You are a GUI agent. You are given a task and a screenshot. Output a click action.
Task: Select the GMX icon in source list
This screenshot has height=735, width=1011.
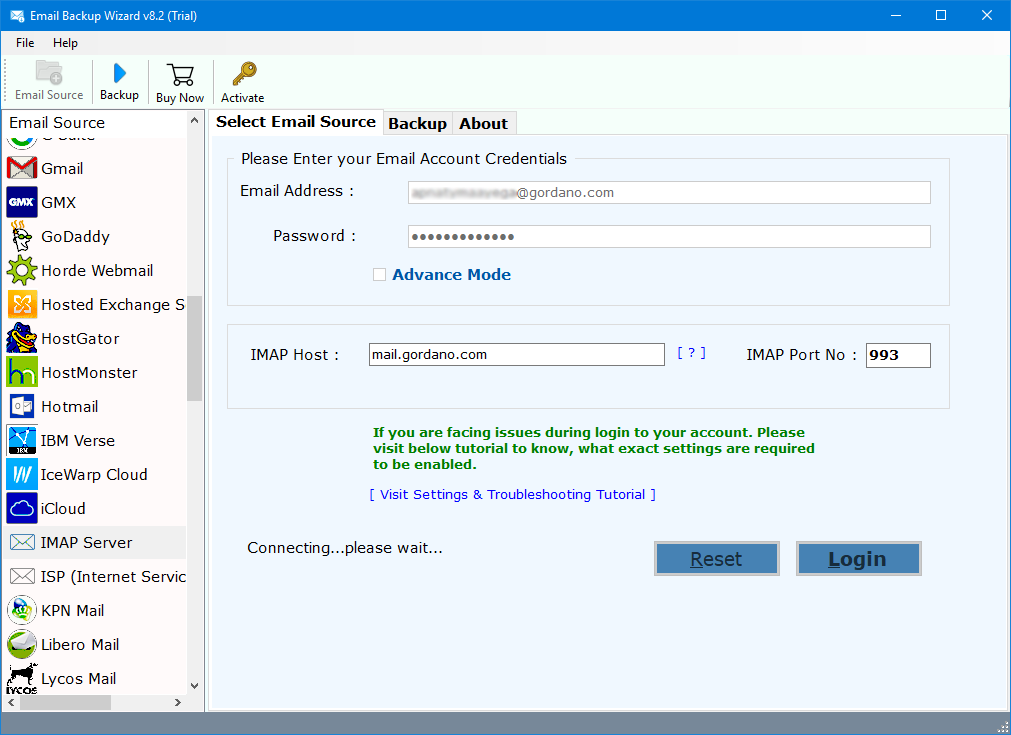coord(22,202)
